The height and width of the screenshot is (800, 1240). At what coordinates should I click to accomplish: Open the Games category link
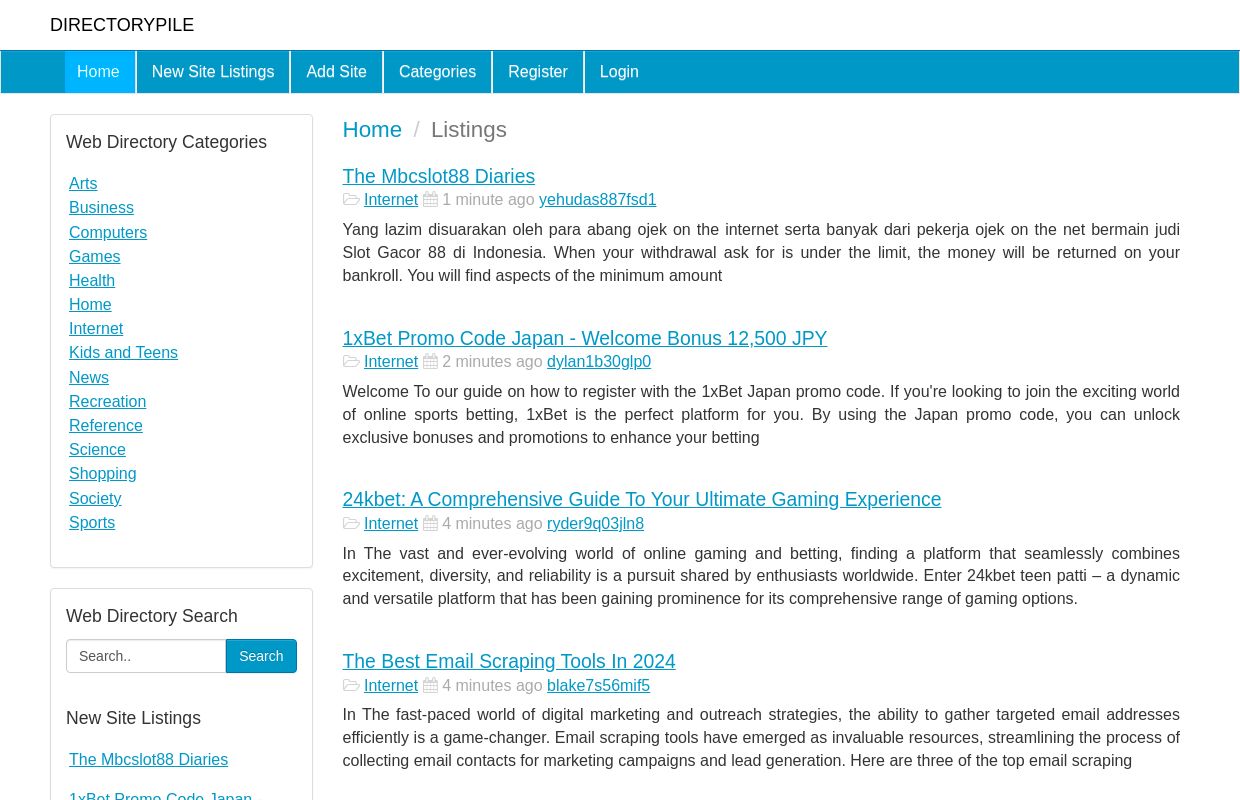(x=94, y=257)
